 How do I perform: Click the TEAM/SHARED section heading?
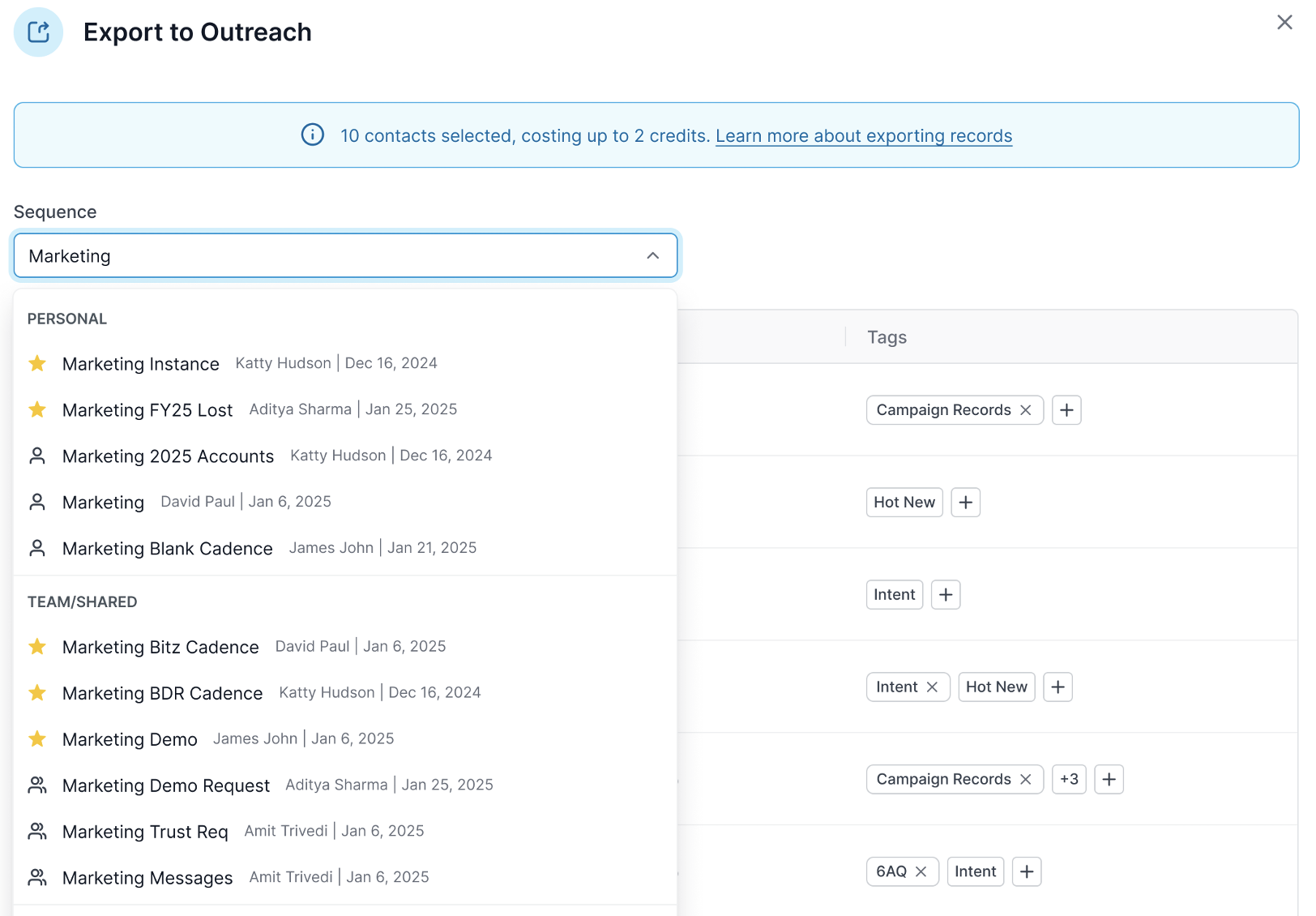[83, 602]
